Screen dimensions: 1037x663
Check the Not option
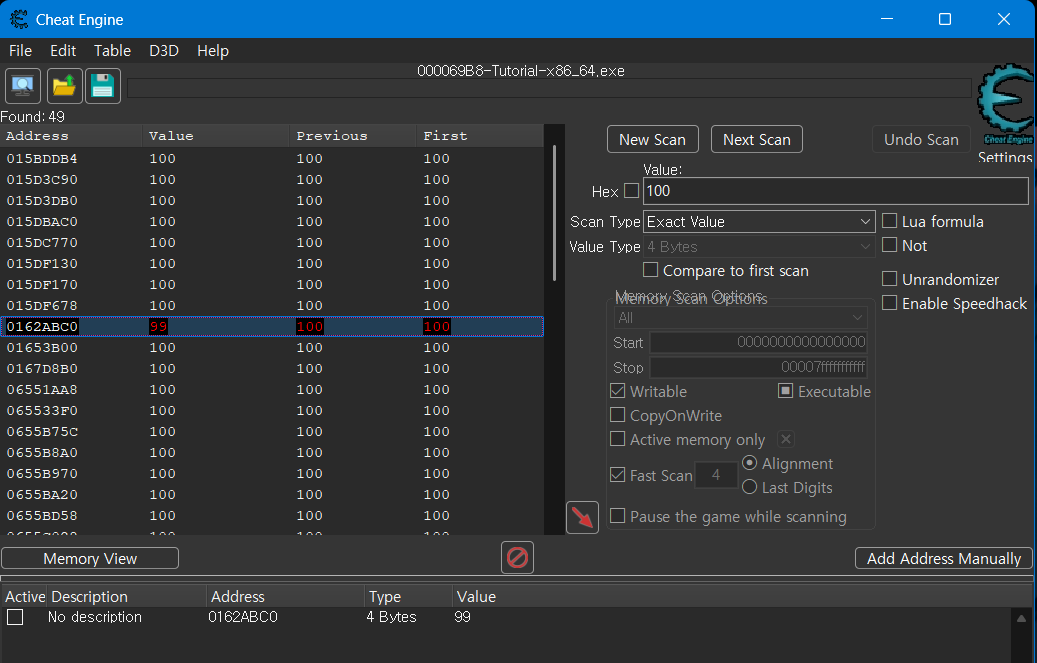[x=890, y=245]
